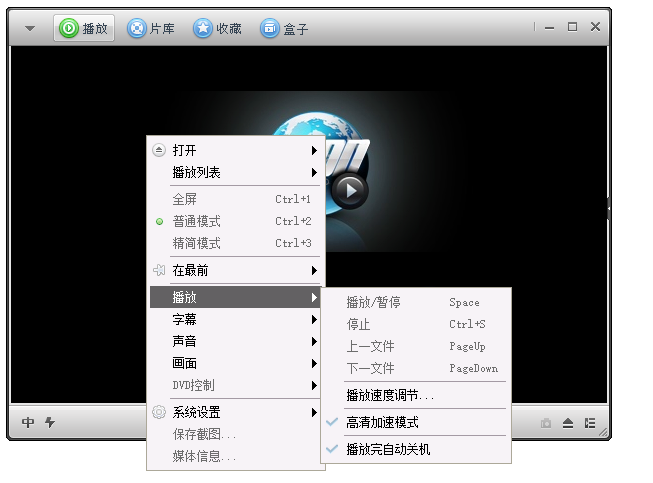
Task: Click the camera screenshot icon
Action: point(546,423)
